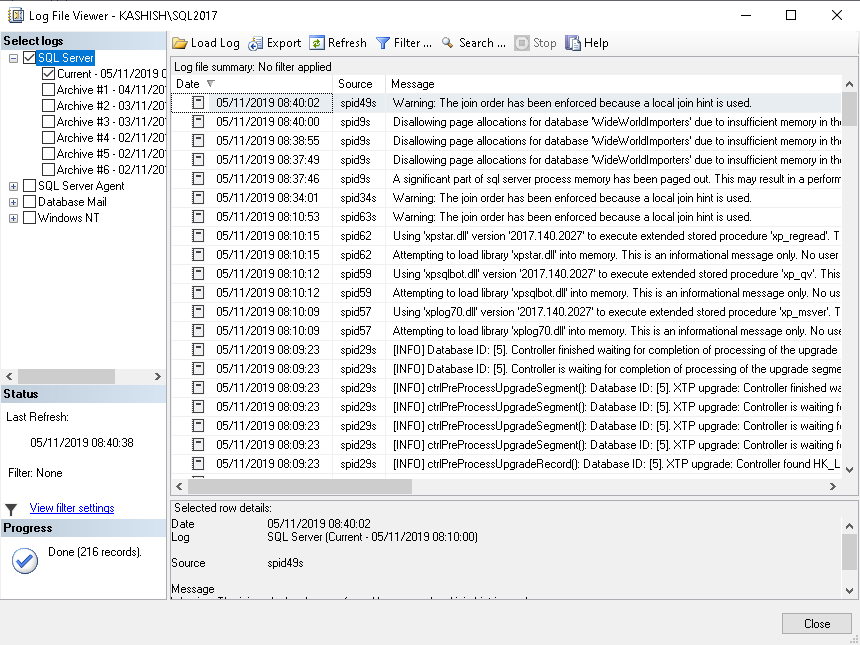The image size is (860, 645).
Task: Uncheck the Current - 05/11/2019 log checkbox
Action: (x=48, y=73)
